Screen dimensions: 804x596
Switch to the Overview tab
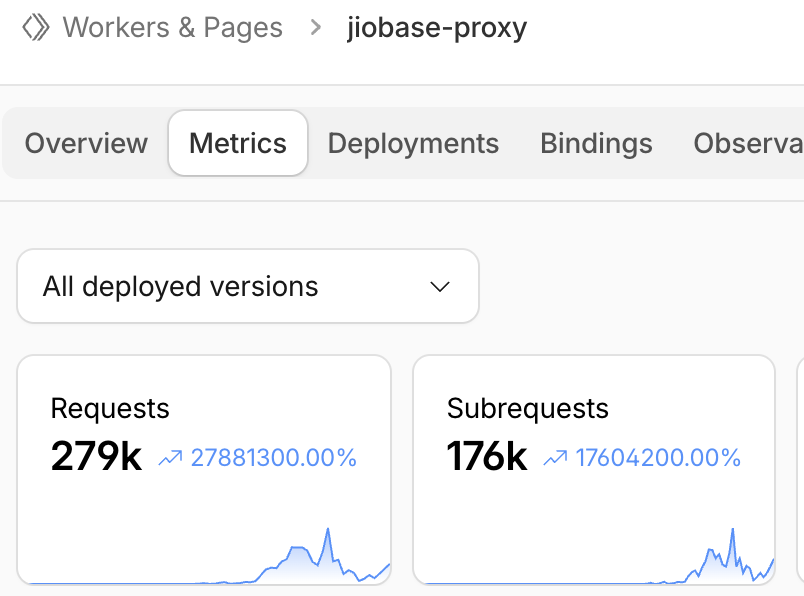coord(86,143)
